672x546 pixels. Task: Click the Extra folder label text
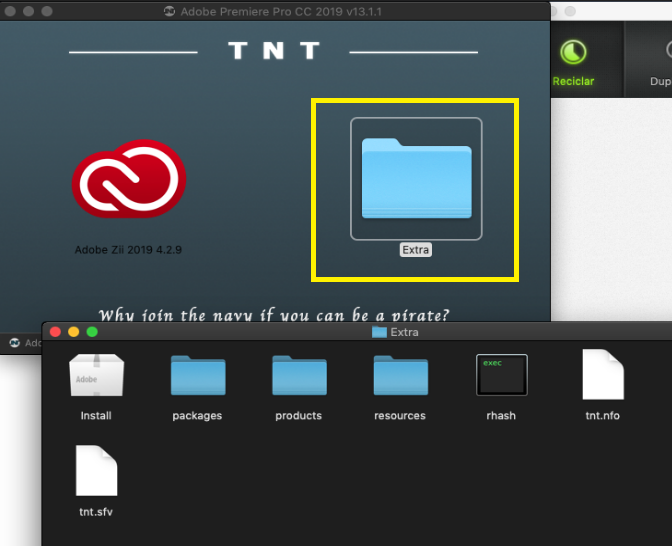[416, 250]
